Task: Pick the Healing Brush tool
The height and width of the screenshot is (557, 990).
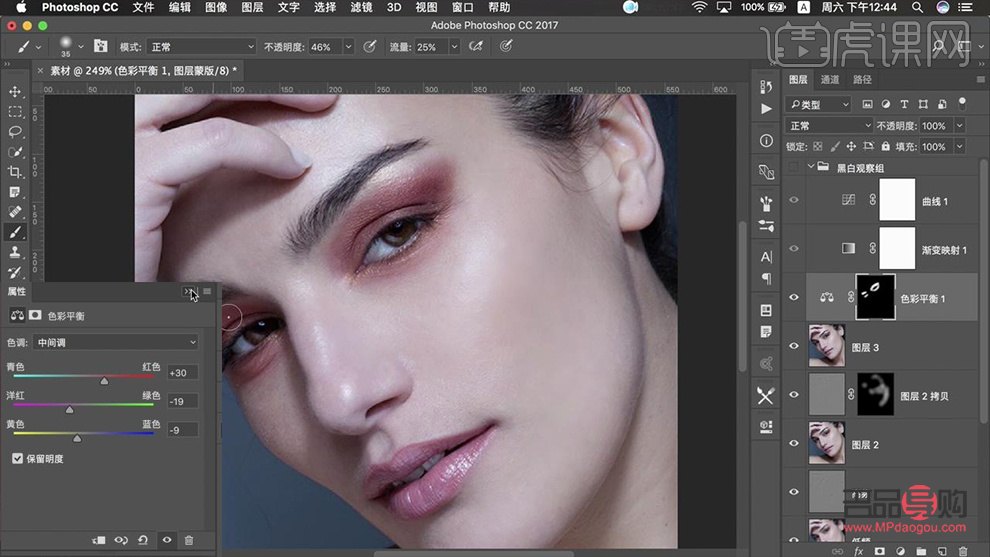Action: pos(15,212)
